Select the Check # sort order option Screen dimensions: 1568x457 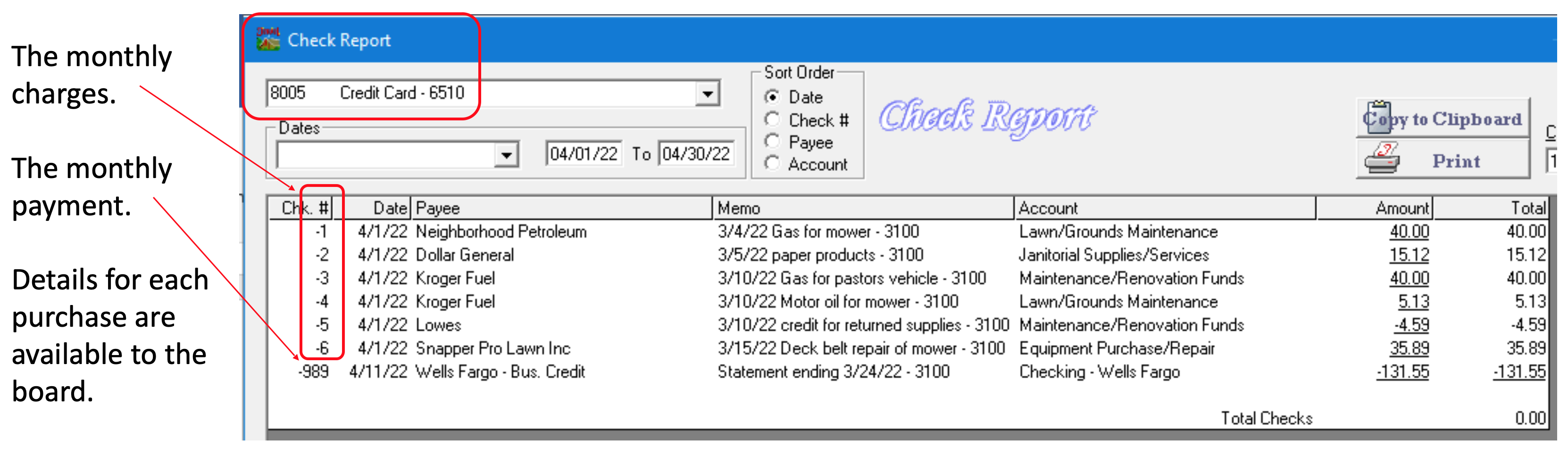(772, 119)
